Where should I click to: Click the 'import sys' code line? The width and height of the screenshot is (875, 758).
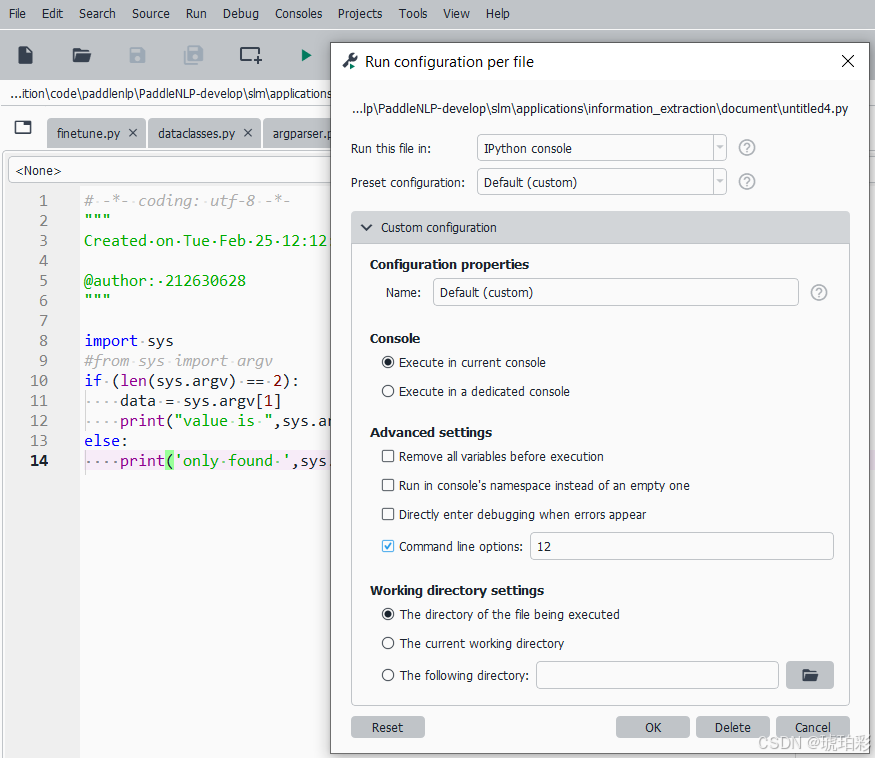pyautogui.click(x=129, y=340)
